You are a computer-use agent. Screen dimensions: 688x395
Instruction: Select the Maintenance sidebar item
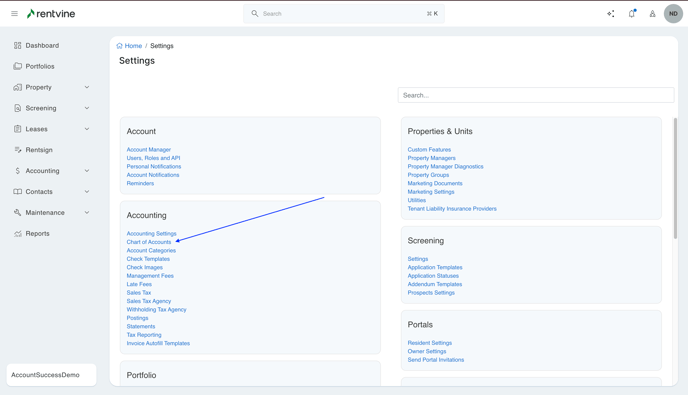[x=45, y=212]
